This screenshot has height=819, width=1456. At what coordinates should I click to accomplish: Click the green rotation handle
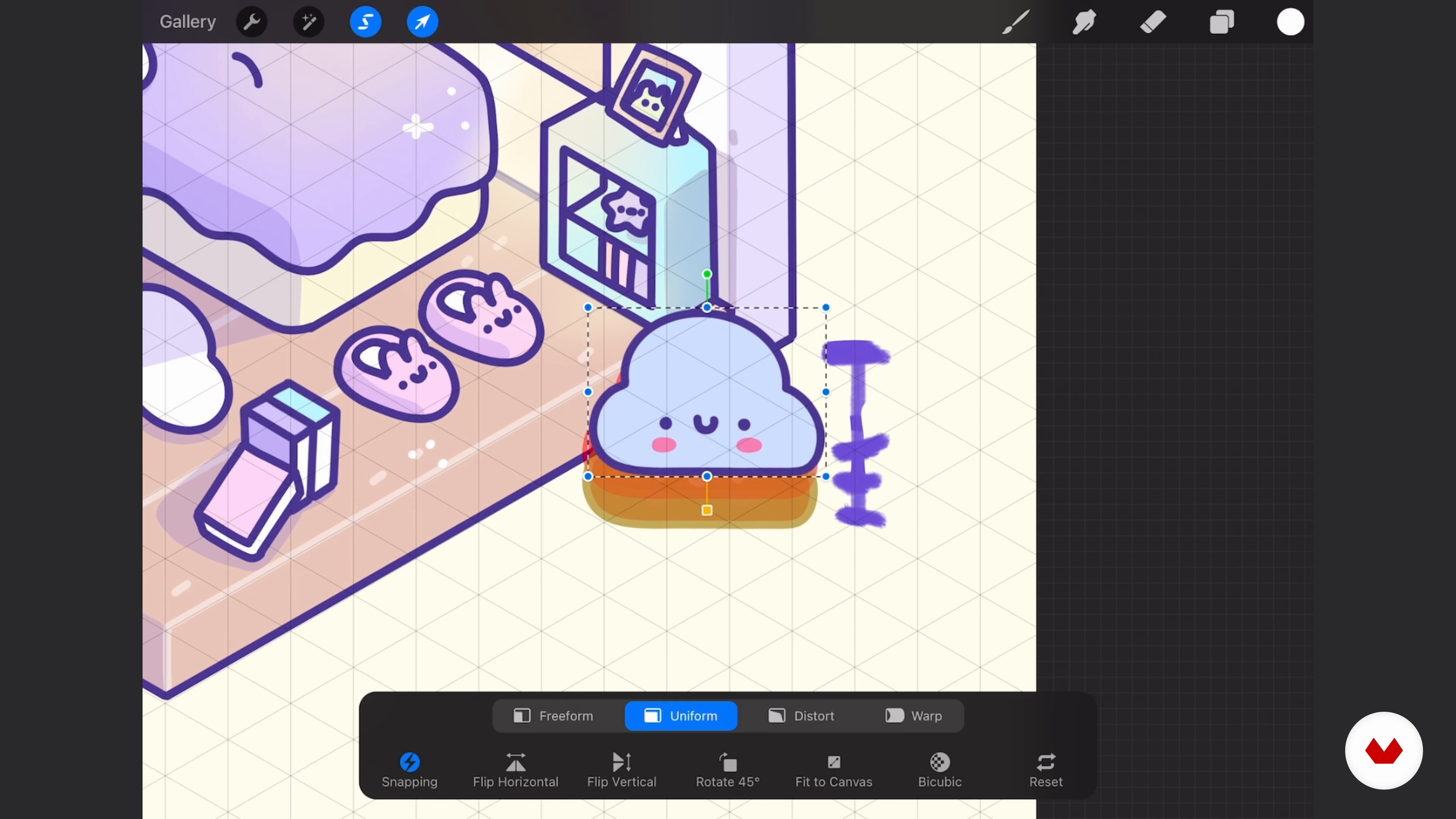[706, 274]
